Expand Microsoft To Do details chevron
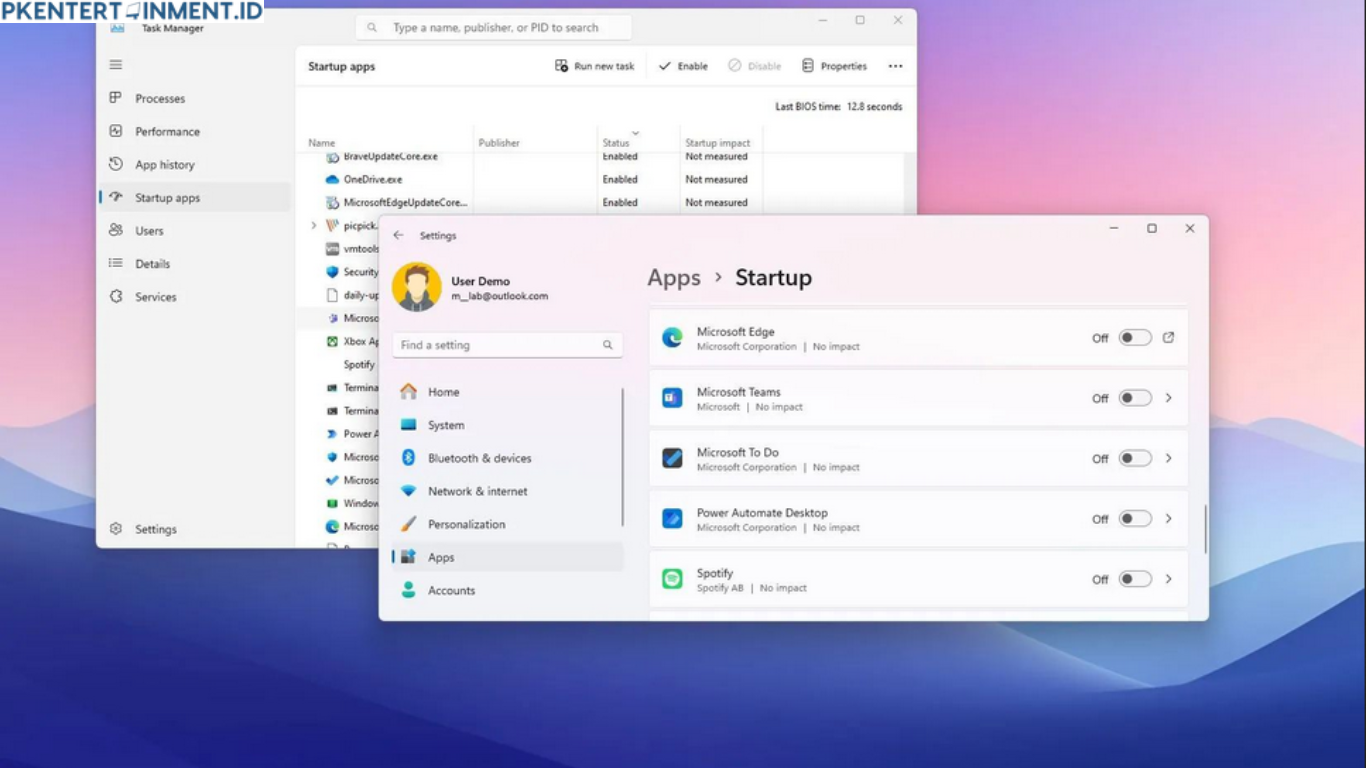 1168,458
